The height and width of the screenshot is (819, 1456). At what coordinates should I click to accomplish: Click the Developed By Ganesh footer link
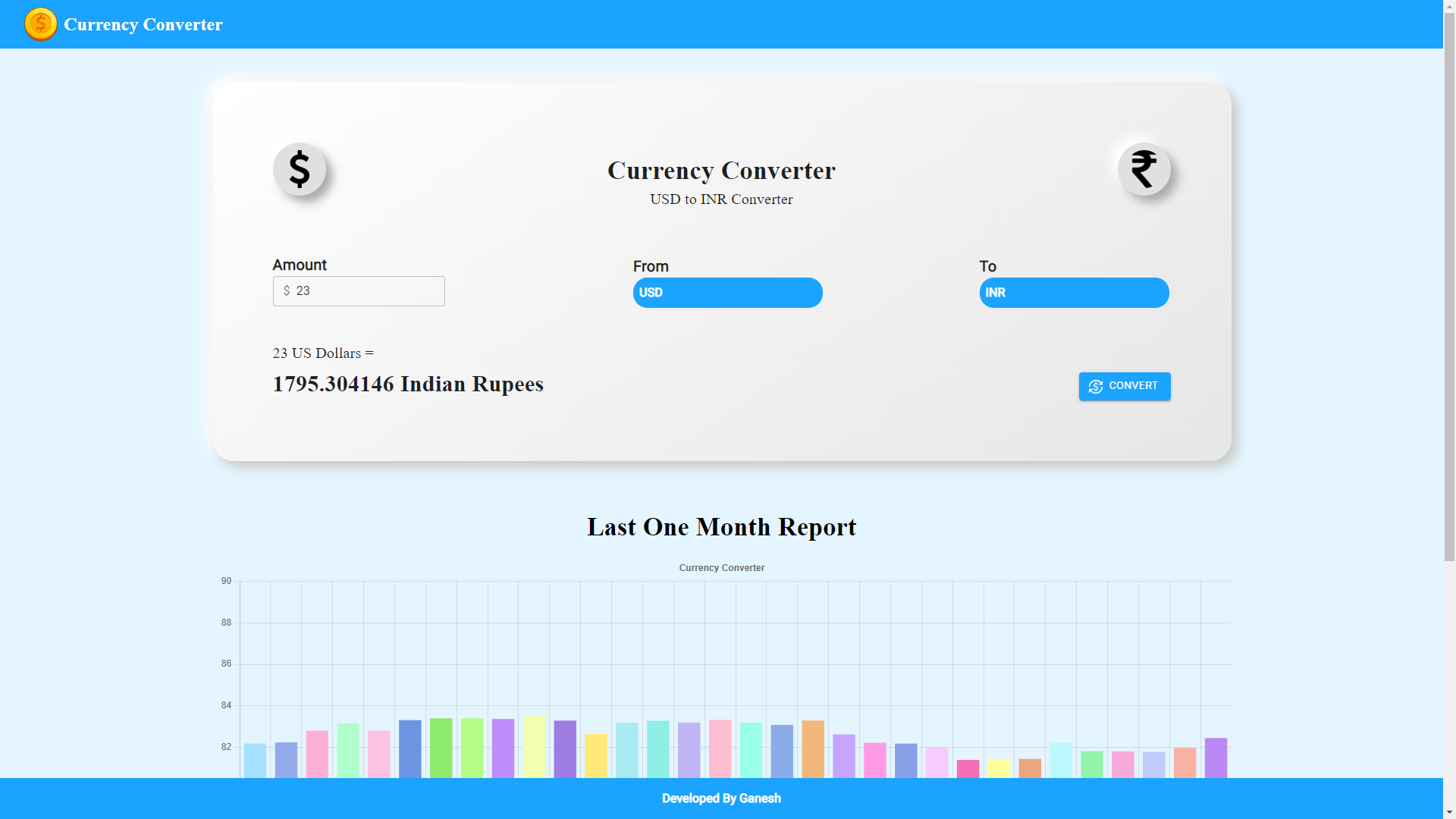(x=721, y=798)
